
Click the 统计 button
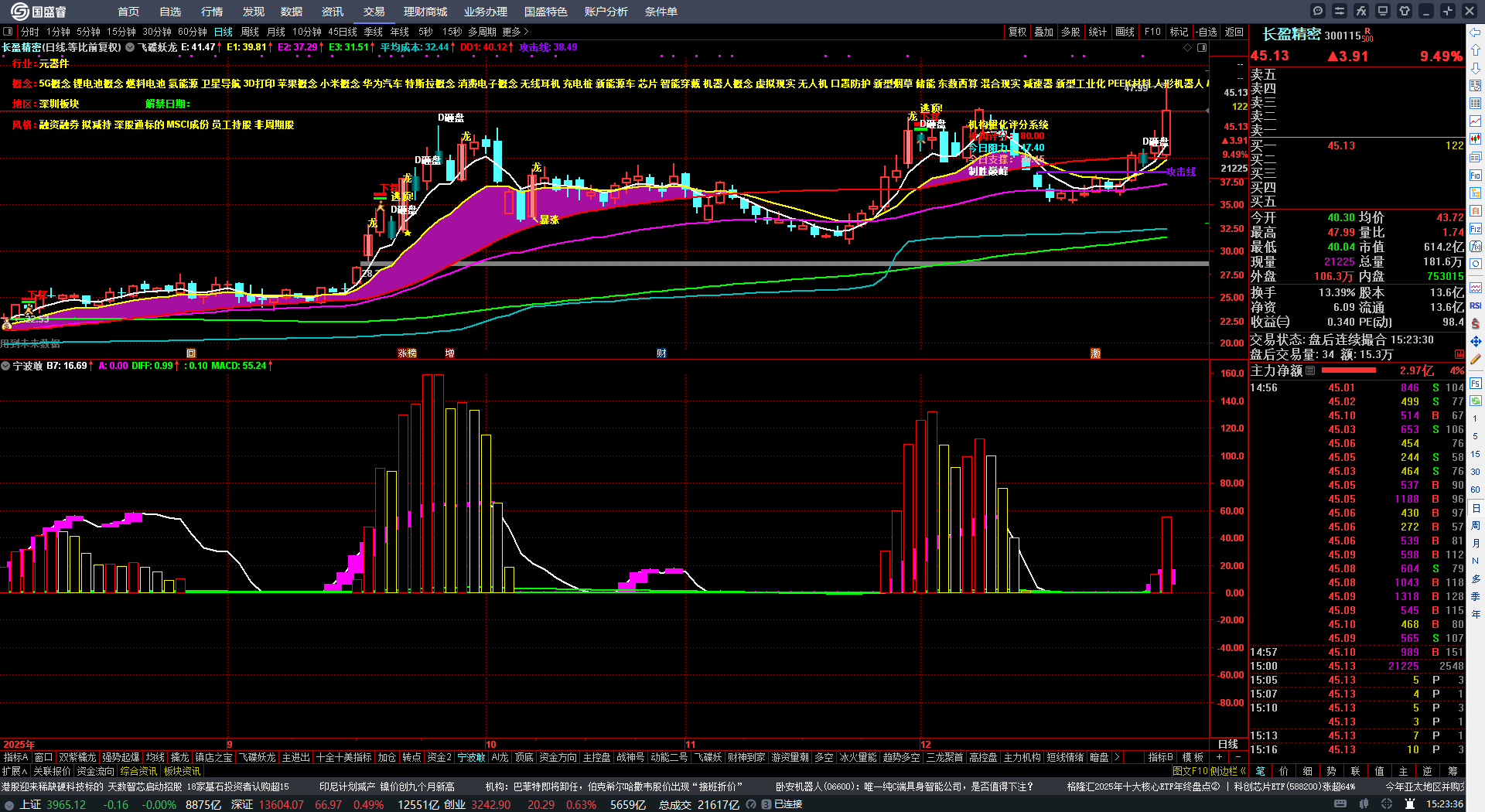pos(1098,32)
